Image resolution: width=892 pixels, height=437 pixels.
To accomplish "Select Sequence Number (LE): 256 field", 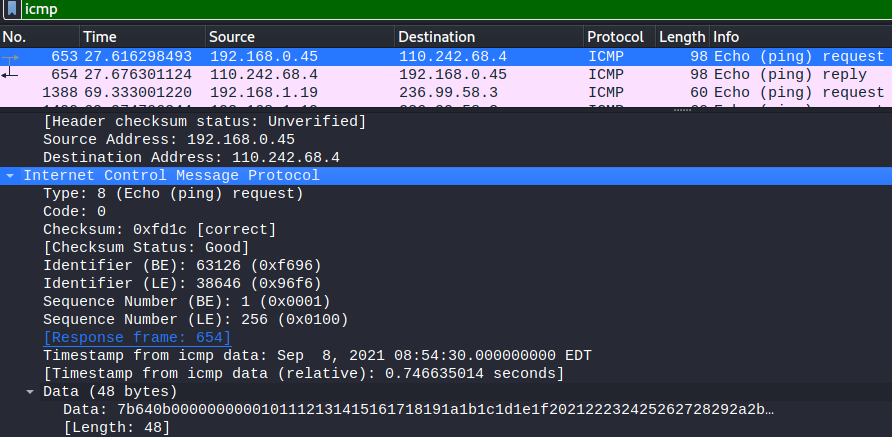I will click(x=196, y=320).
